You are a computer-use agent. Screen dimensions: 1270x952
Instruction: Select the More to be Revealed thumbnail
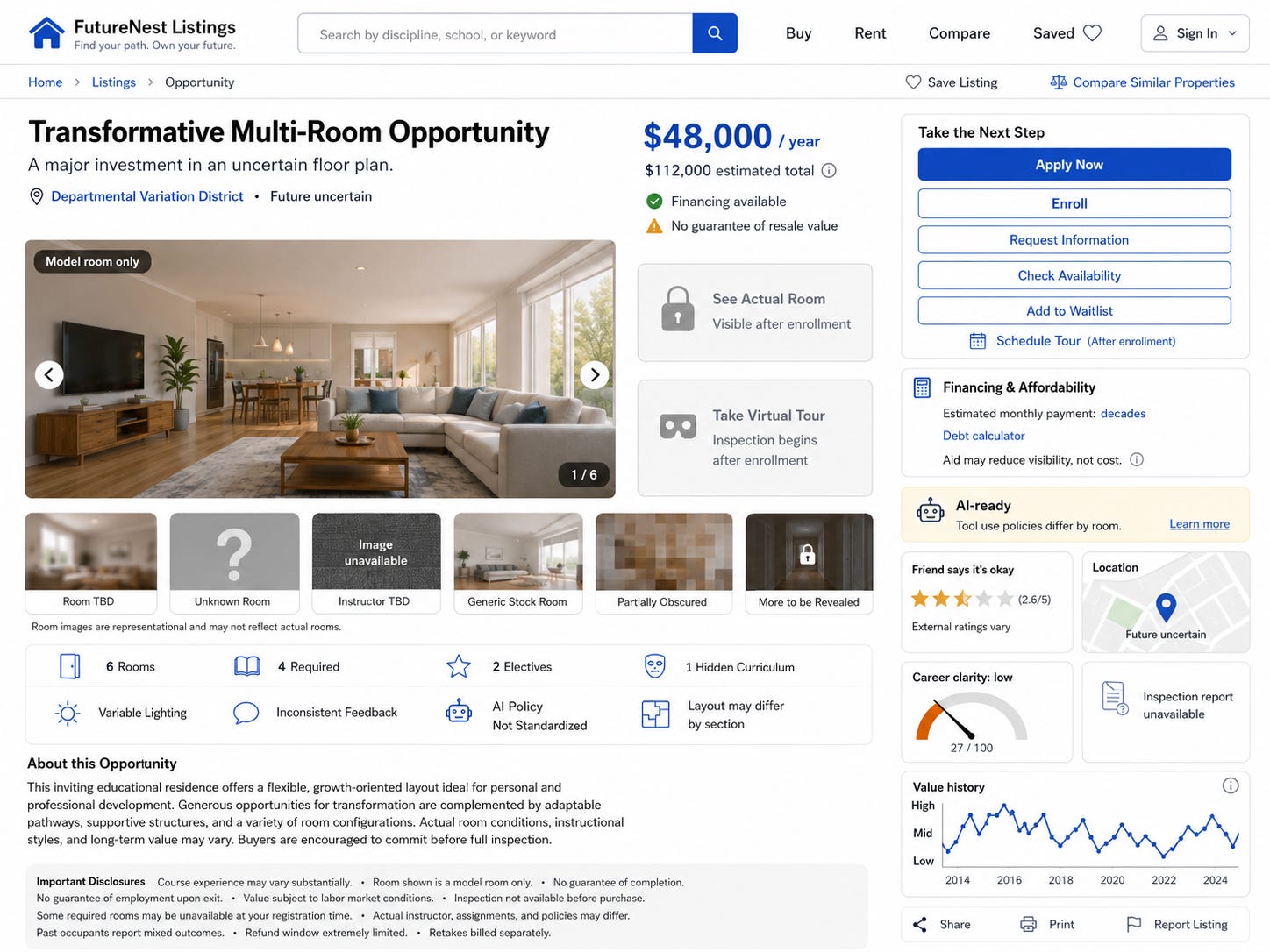(809, 563)
